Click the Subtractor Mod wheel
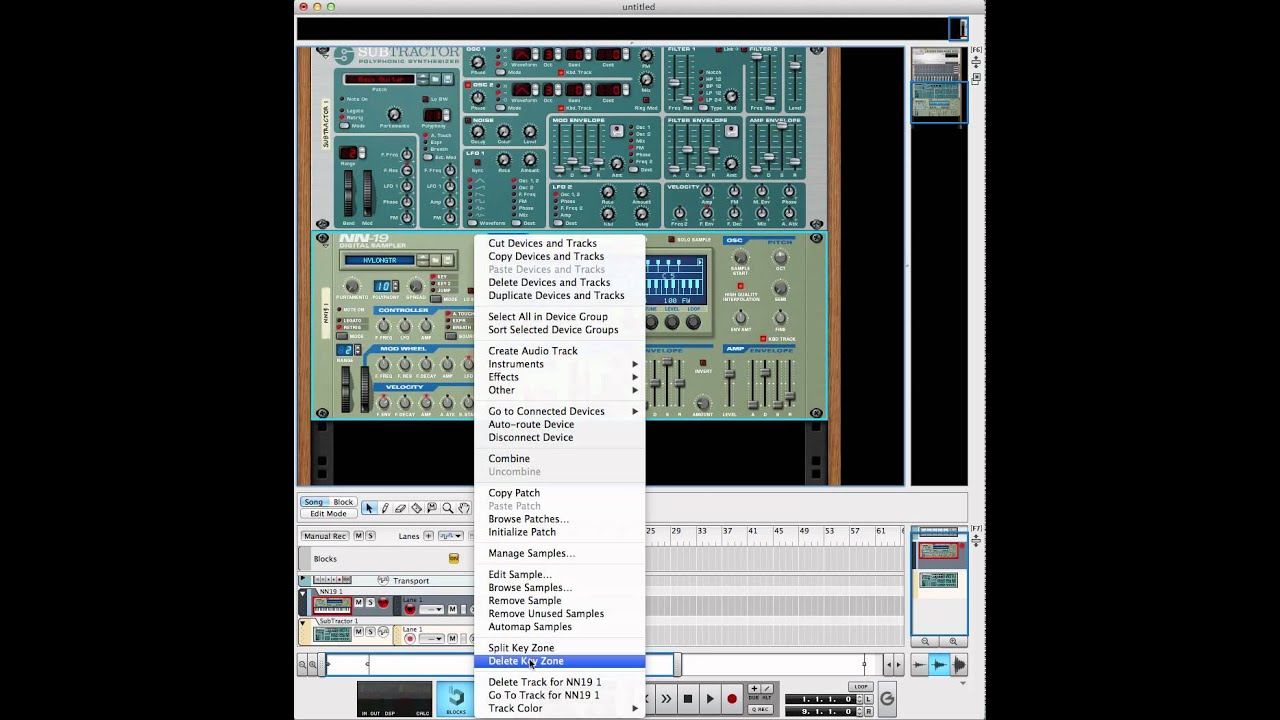The image size is (1280, 720). click(367, 193)
